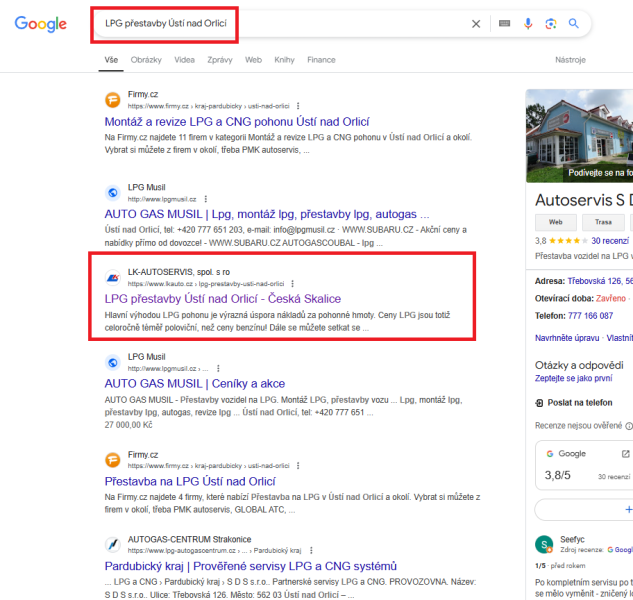Open options for the first Firmy.cz result (Montáž a revize)
Screen dimensions: 633x600
[x=298, y=106]
